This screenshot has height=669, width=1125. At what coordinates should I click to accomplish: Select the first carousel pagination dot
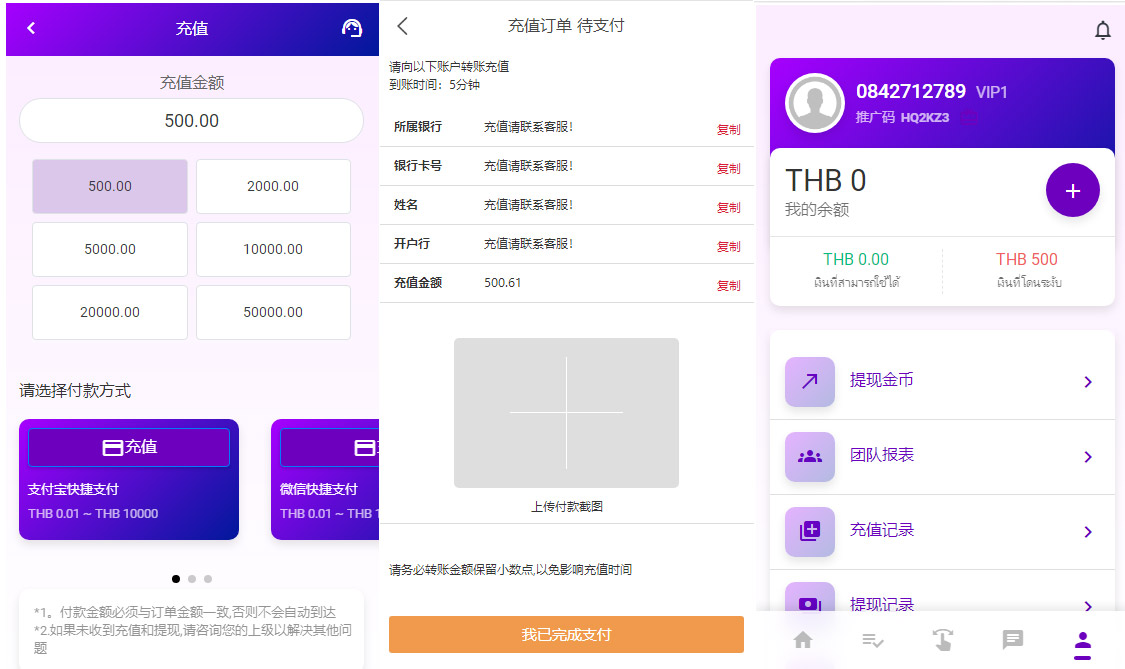click(176, 579)
